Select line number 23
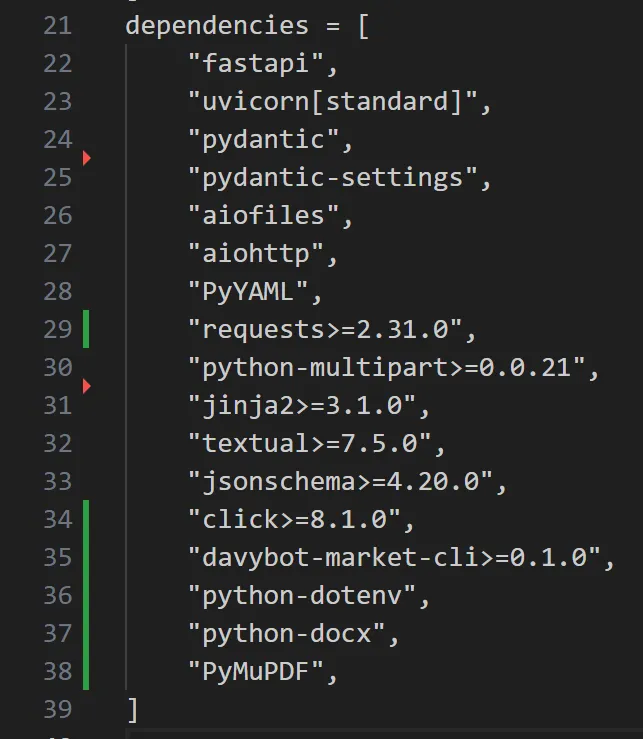The height and width of the screenshot is (739, 643). [58, 101]
